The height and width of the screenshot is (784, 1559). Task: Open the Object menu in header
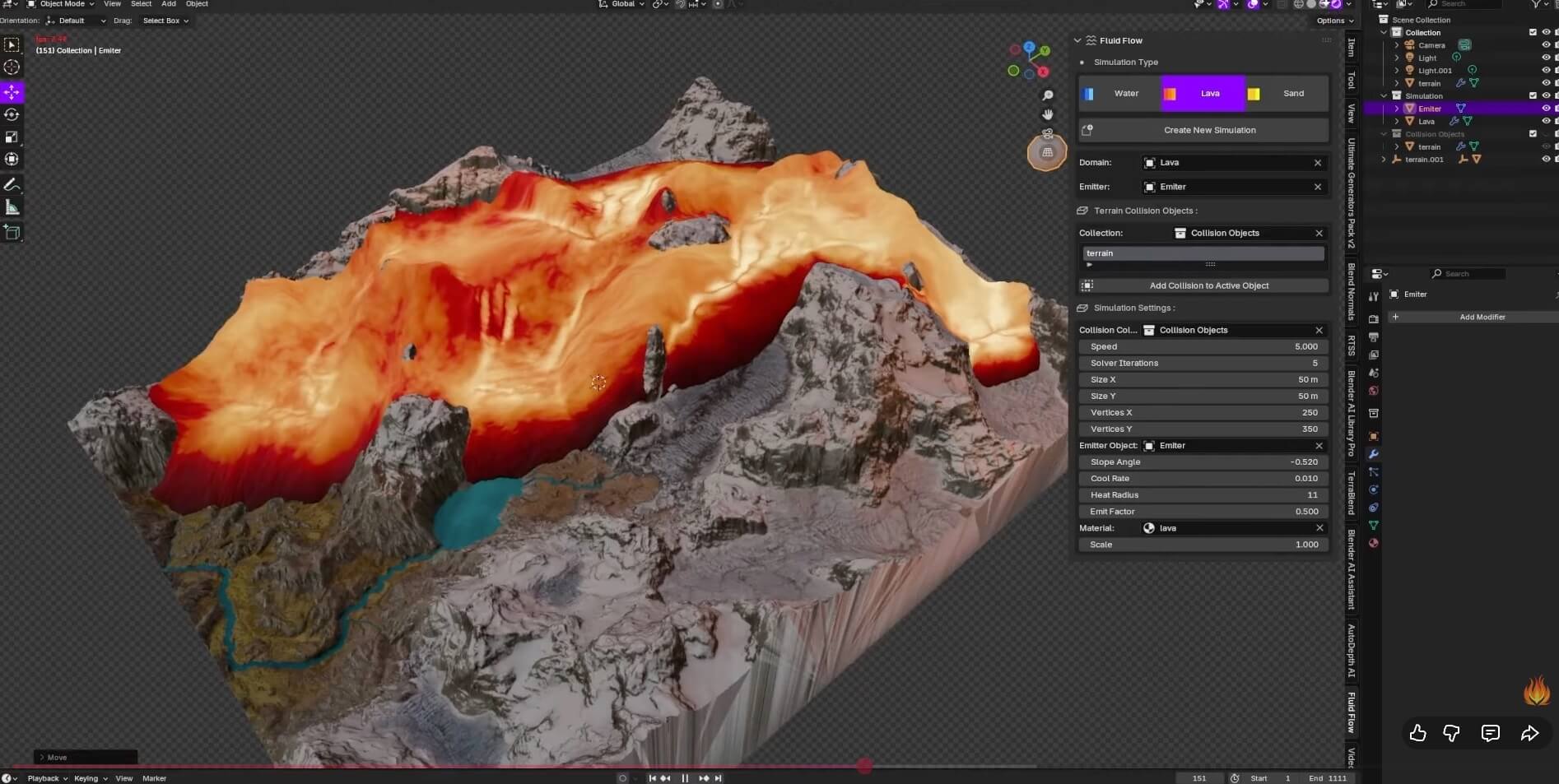(x=197, y=4)
